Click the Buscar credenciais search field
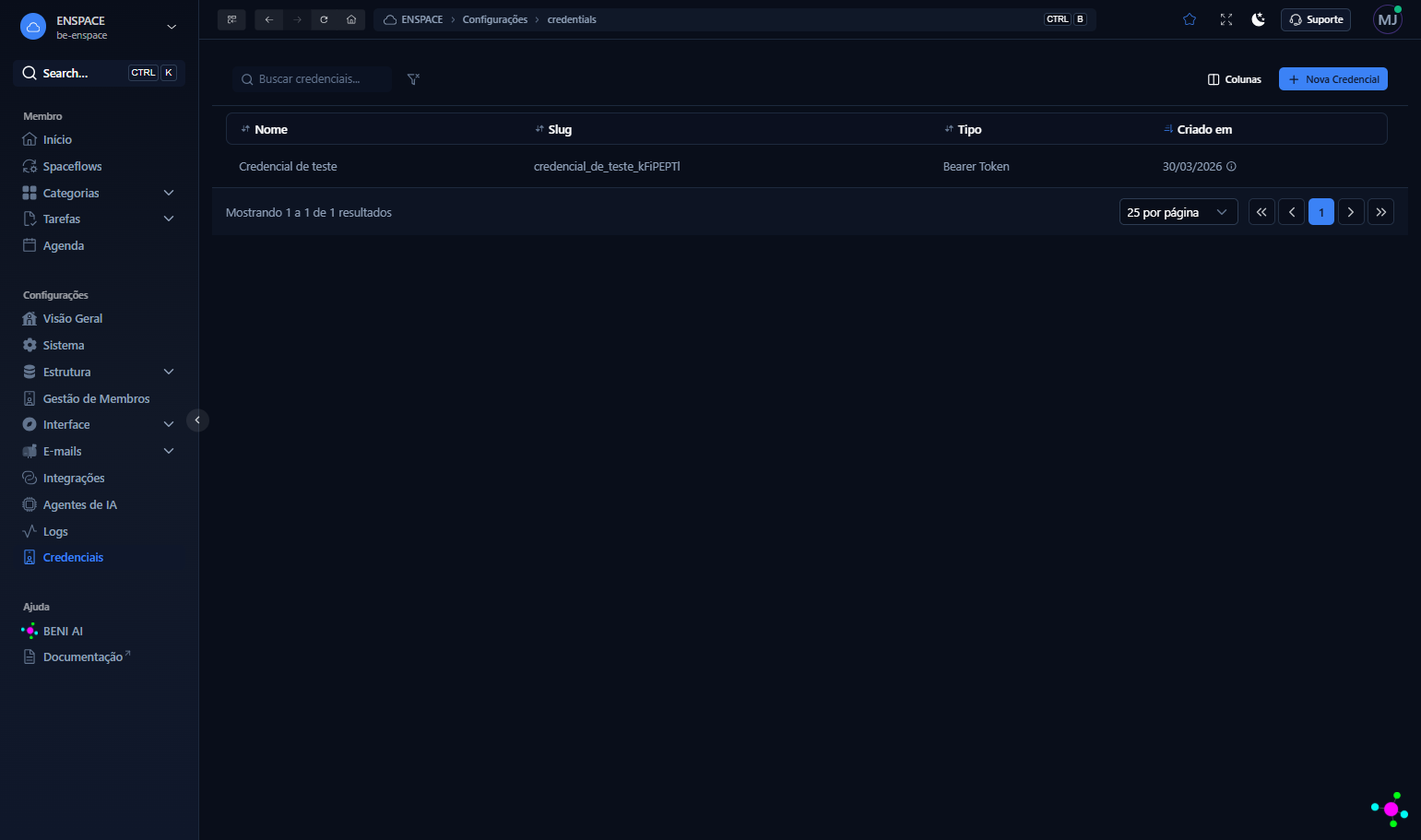This screenshot has height=840, width=1421. (313, 79)
